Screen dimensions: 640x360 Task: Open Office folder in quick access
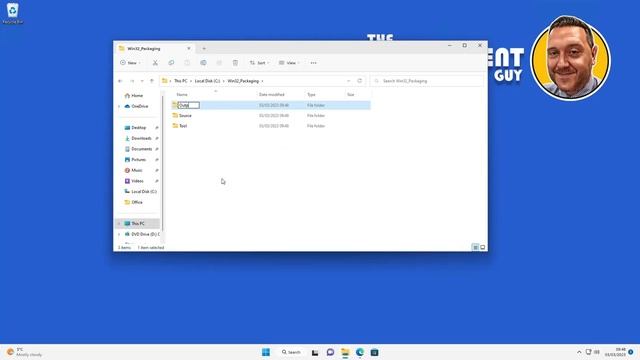coord(137,202)
